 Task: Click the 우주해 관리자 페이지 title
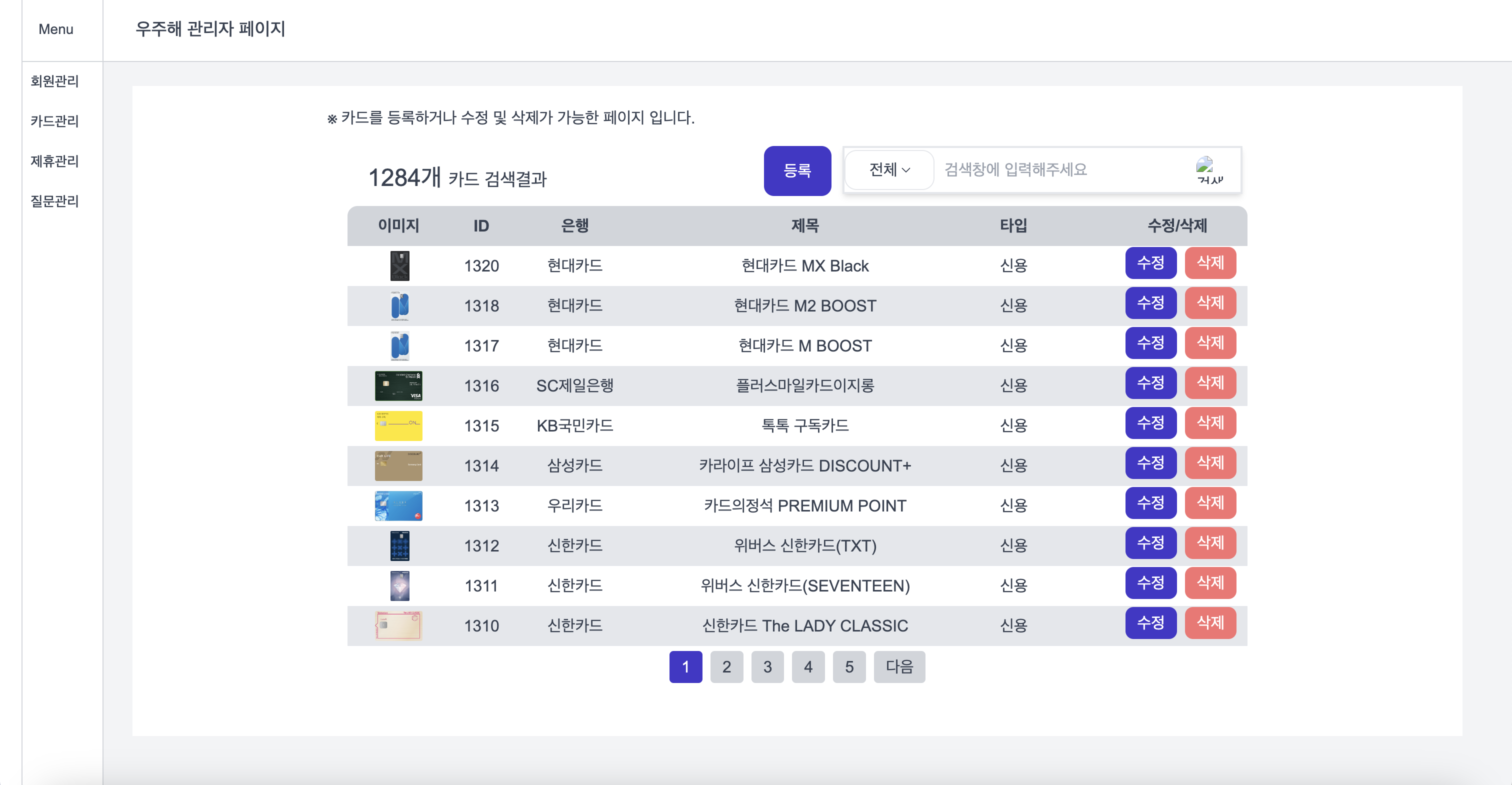(x=210, y=29)
